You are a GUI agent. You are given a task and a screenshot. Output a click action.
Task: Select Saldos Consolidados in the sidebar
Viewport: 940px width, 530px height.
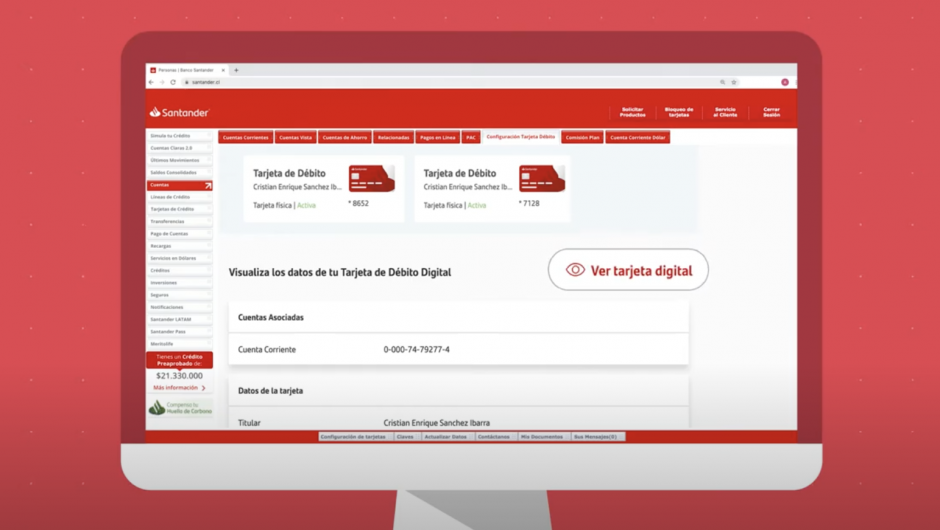(x=179, y=173)
